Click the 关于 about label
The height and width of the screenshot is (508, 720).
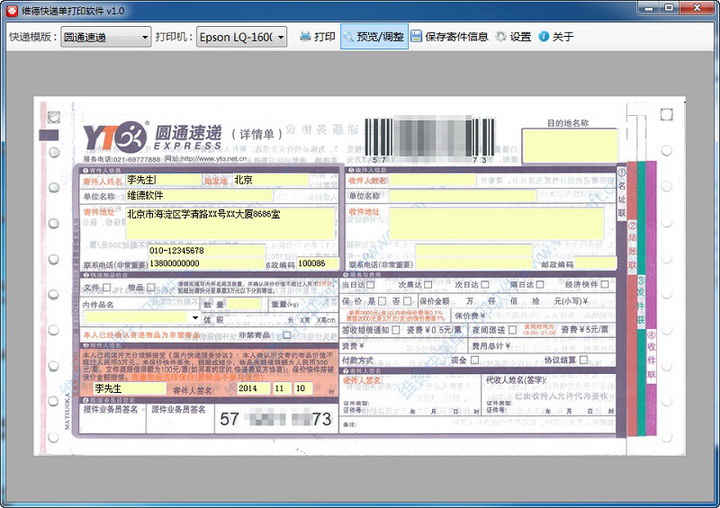(x=563, y=36)
